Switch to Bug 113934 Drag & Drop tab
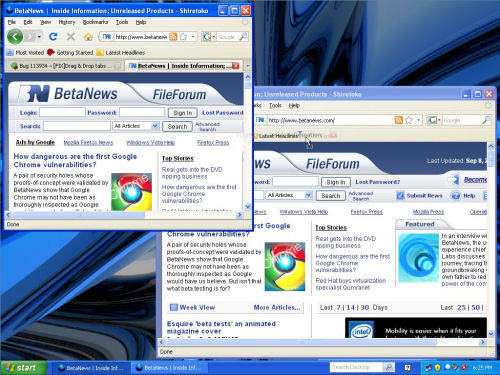The width and height of the screenshot is (500, 375). [65, 66]
